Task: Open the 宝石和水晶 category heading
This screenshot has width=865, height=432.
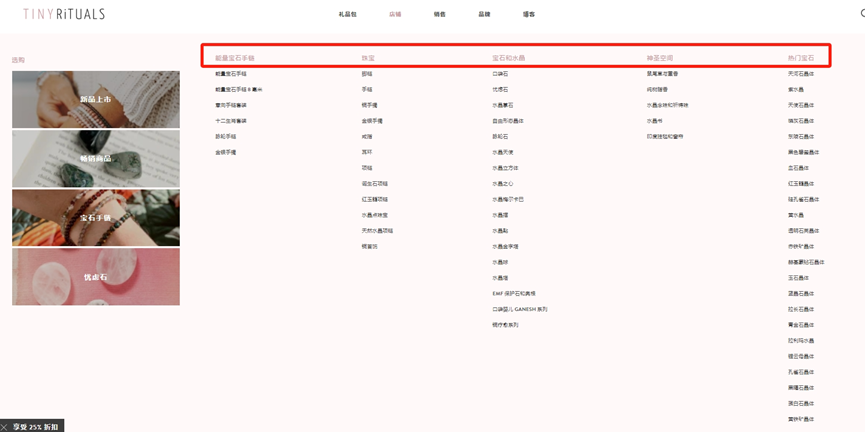Action: [x=508, y=59]
